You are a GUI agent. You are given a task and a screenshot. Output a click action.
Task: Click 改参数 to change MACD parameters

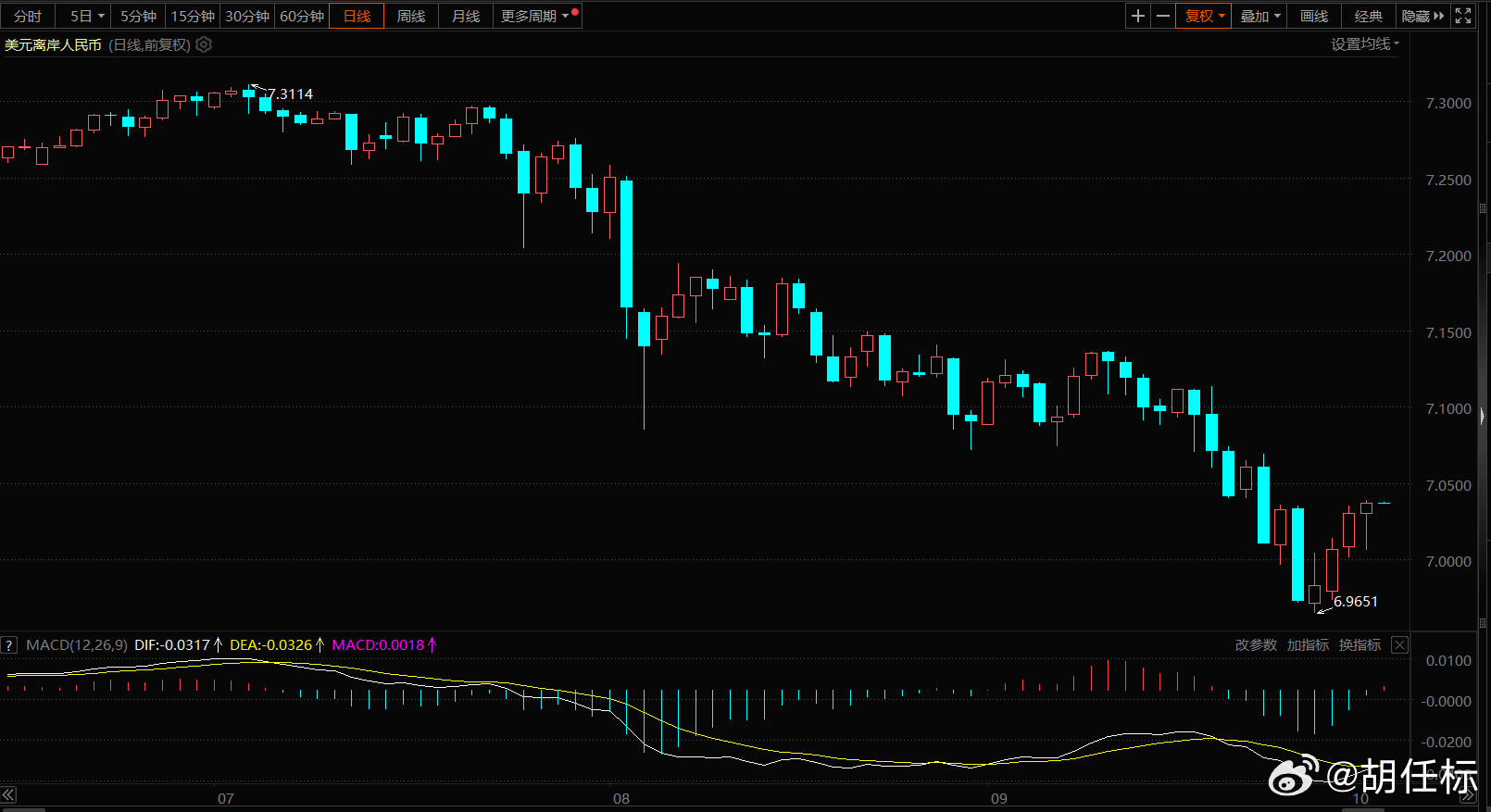pyautogui.click(x=1256, y=644)
